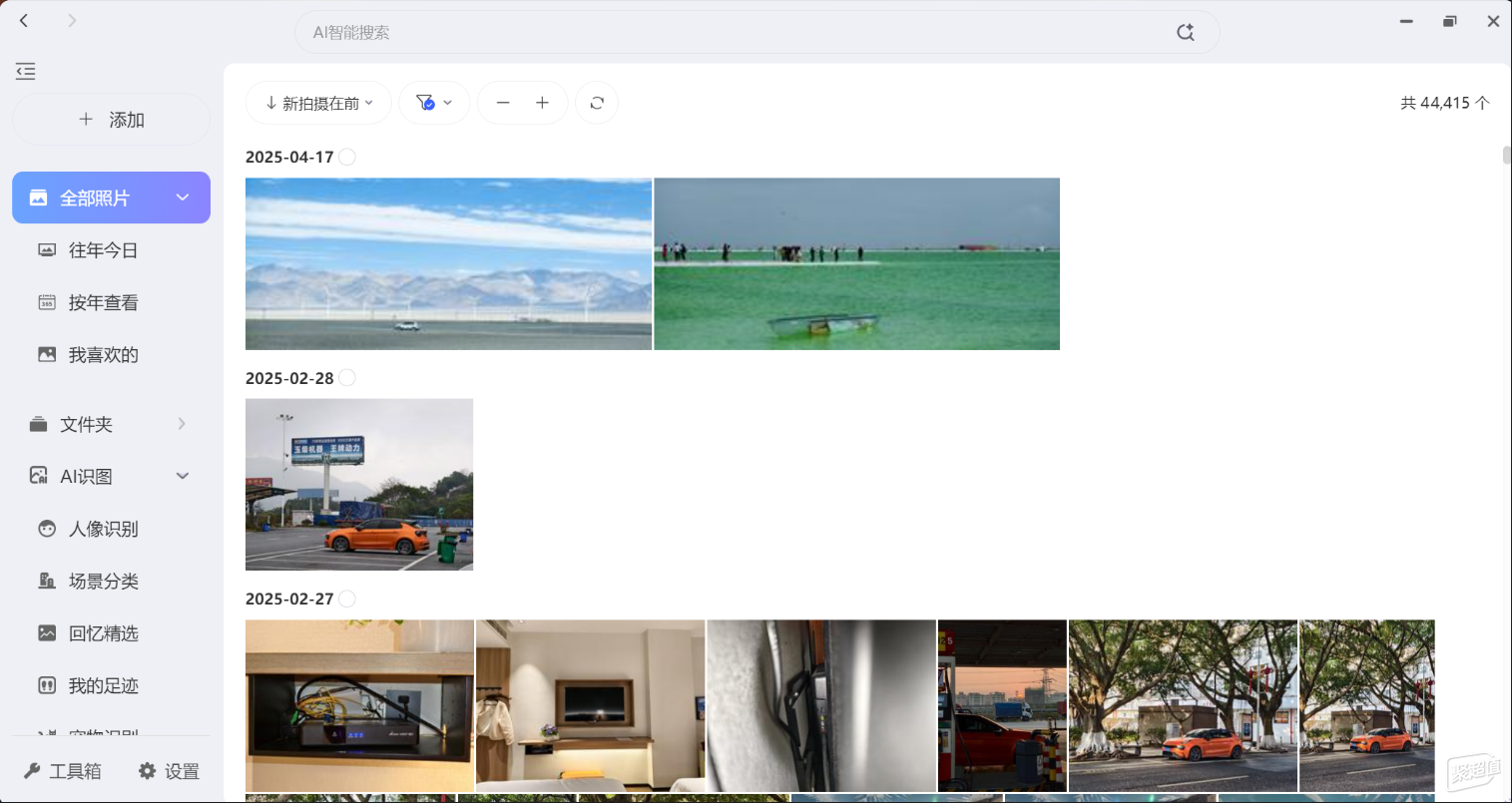Screen dimensions: 1512x803
Task: Click the vertical scrollbar thumb
Action: tap(1506, 156)
